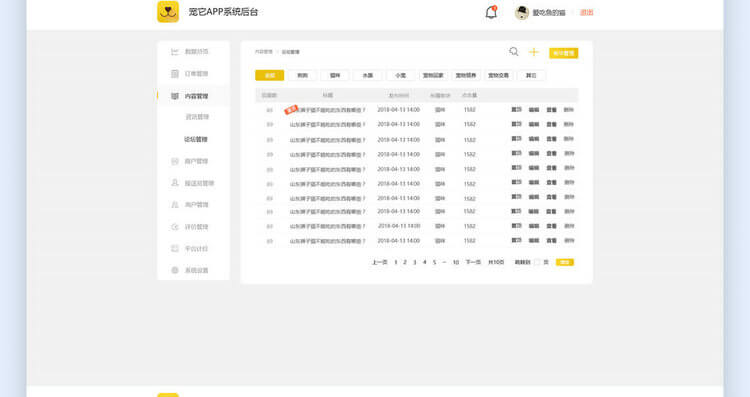
Task: Open 商户管理 in the sidebar
Action: click(196, 161)
